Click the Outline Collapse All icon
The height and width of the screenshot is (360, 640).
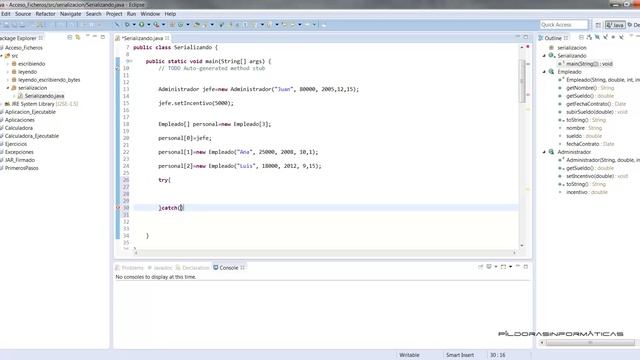pos(581,37)
